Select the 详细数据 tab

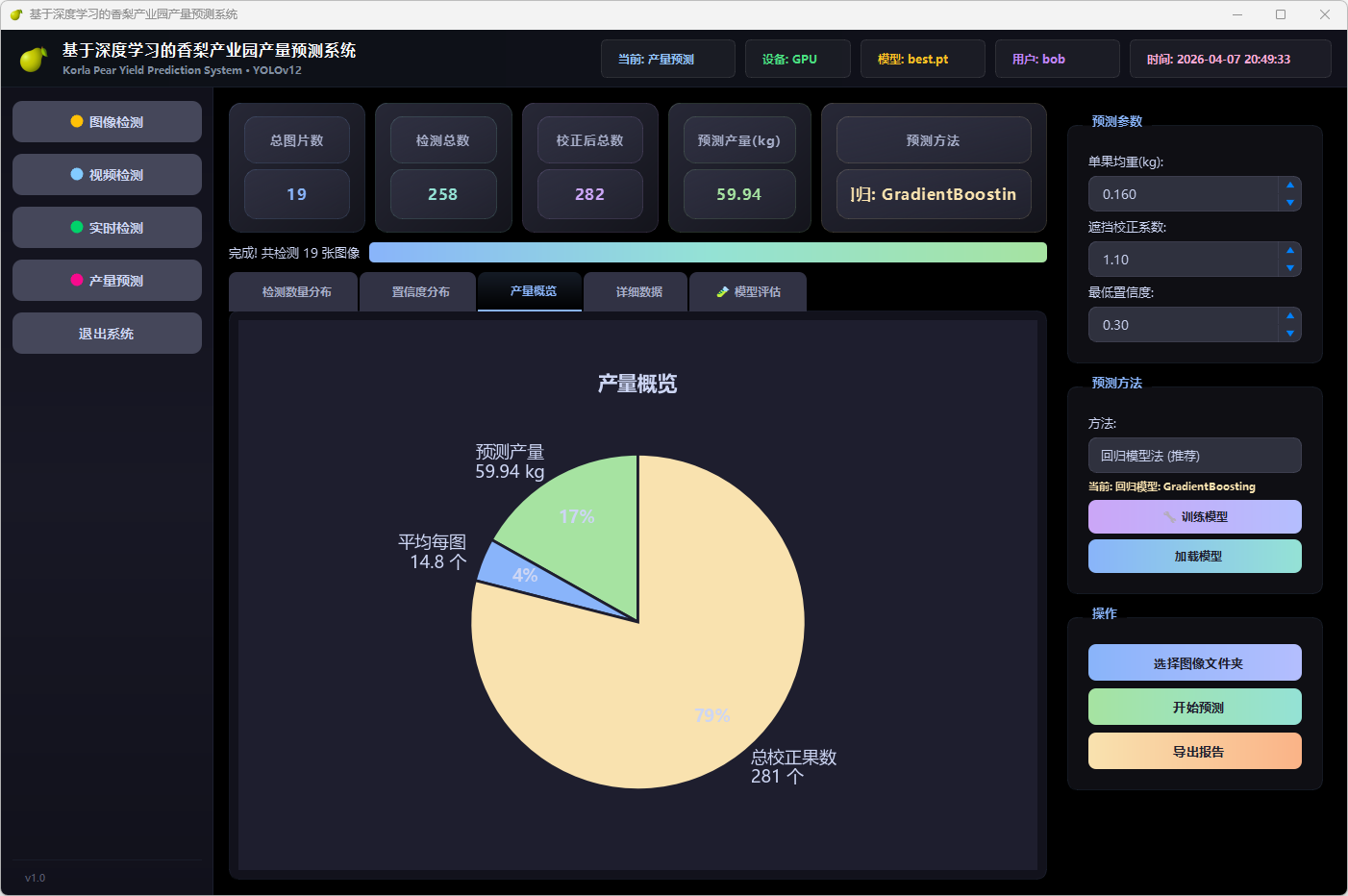point(638,292)
